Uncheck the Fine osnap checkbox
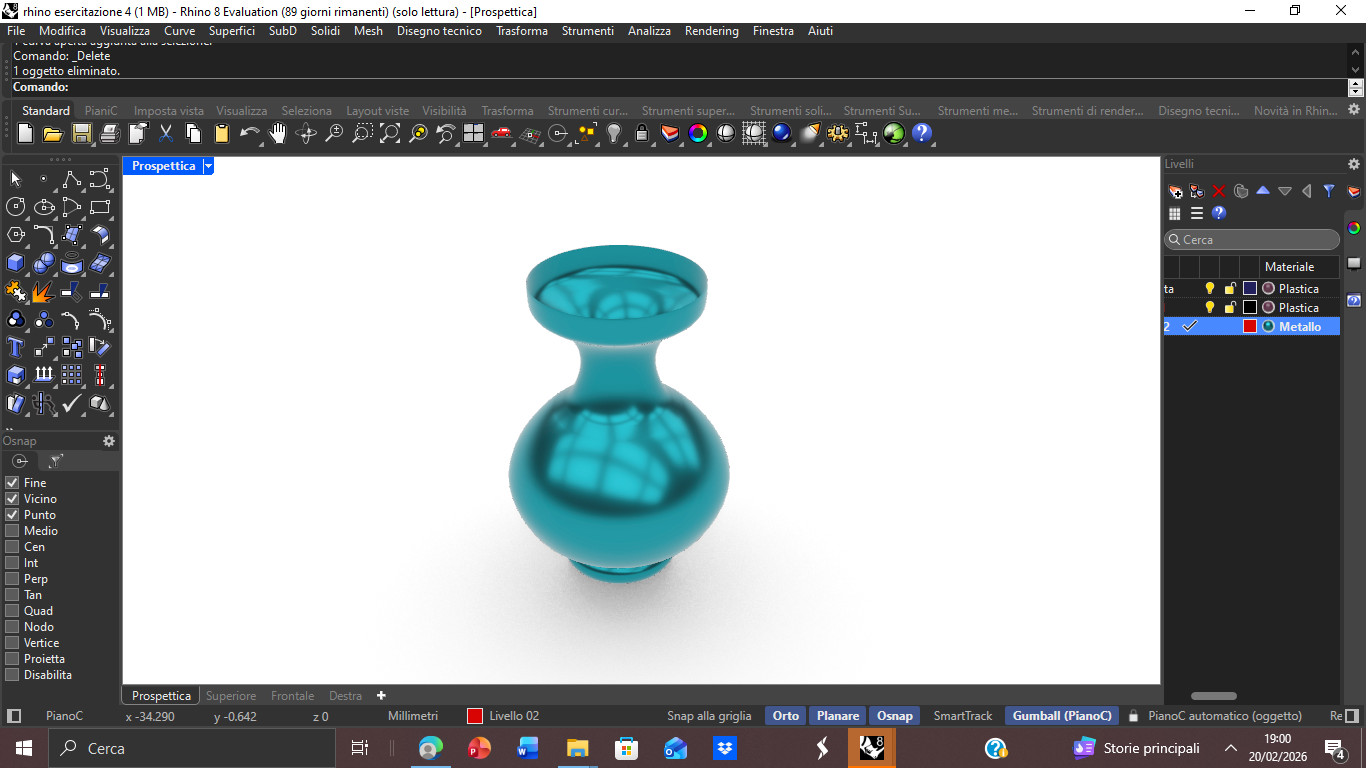 point(12,483)
